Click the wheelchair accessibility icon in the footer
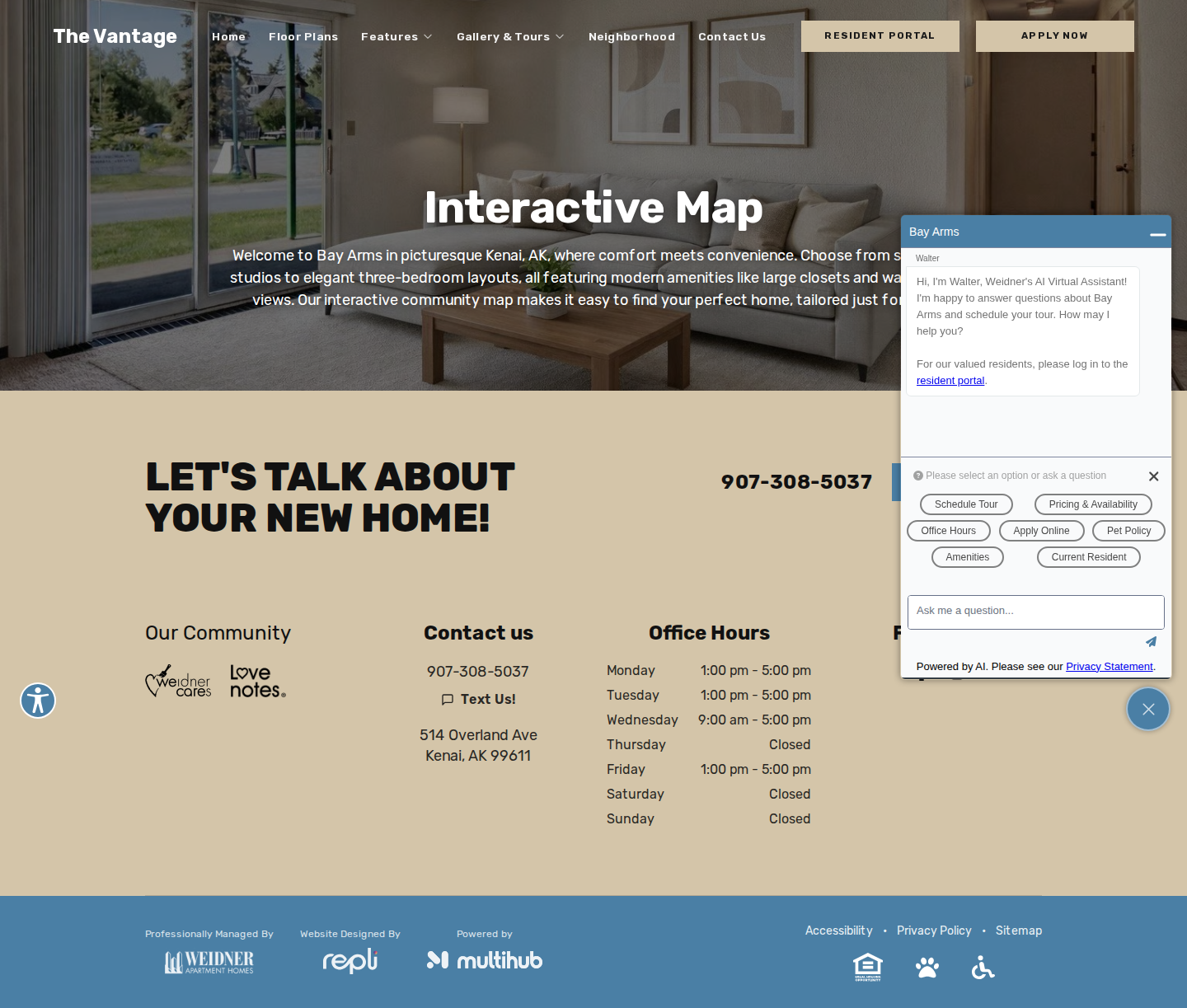The height and width of the screenshot is (1008, 1187). click(983, 967)
